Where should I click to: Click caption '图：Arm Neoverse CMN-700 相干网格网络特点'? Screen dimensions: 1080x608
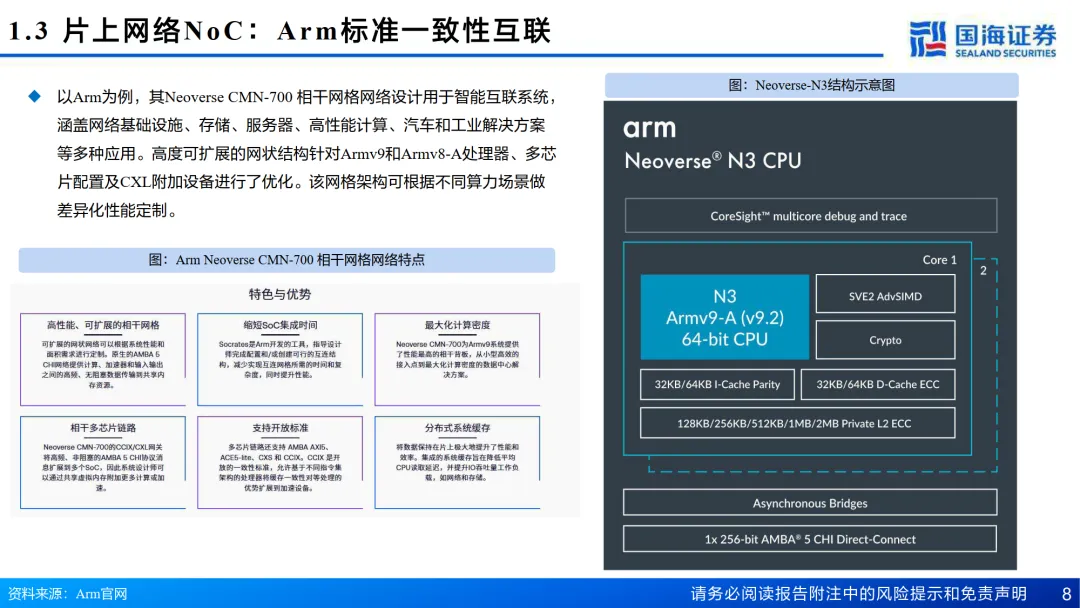[287, 260]
